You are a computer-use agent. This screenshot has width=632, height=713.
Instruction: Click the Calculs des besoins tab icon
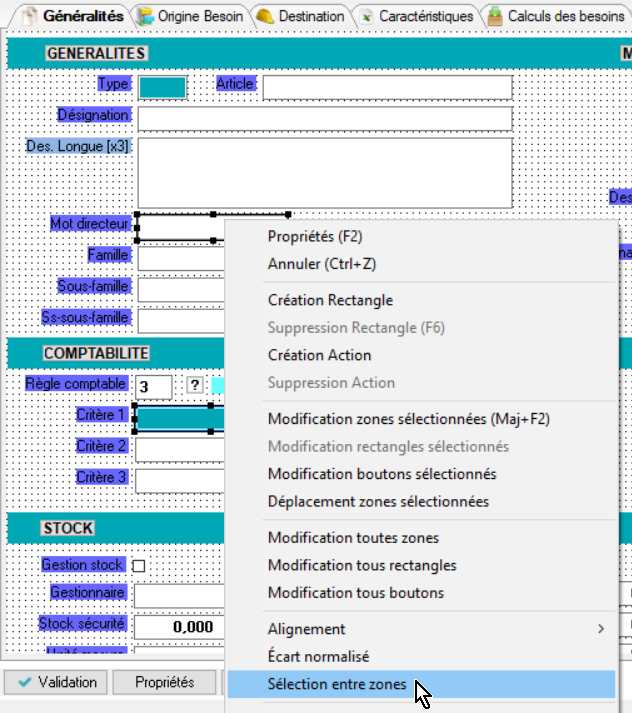click(x=495, y=16)
